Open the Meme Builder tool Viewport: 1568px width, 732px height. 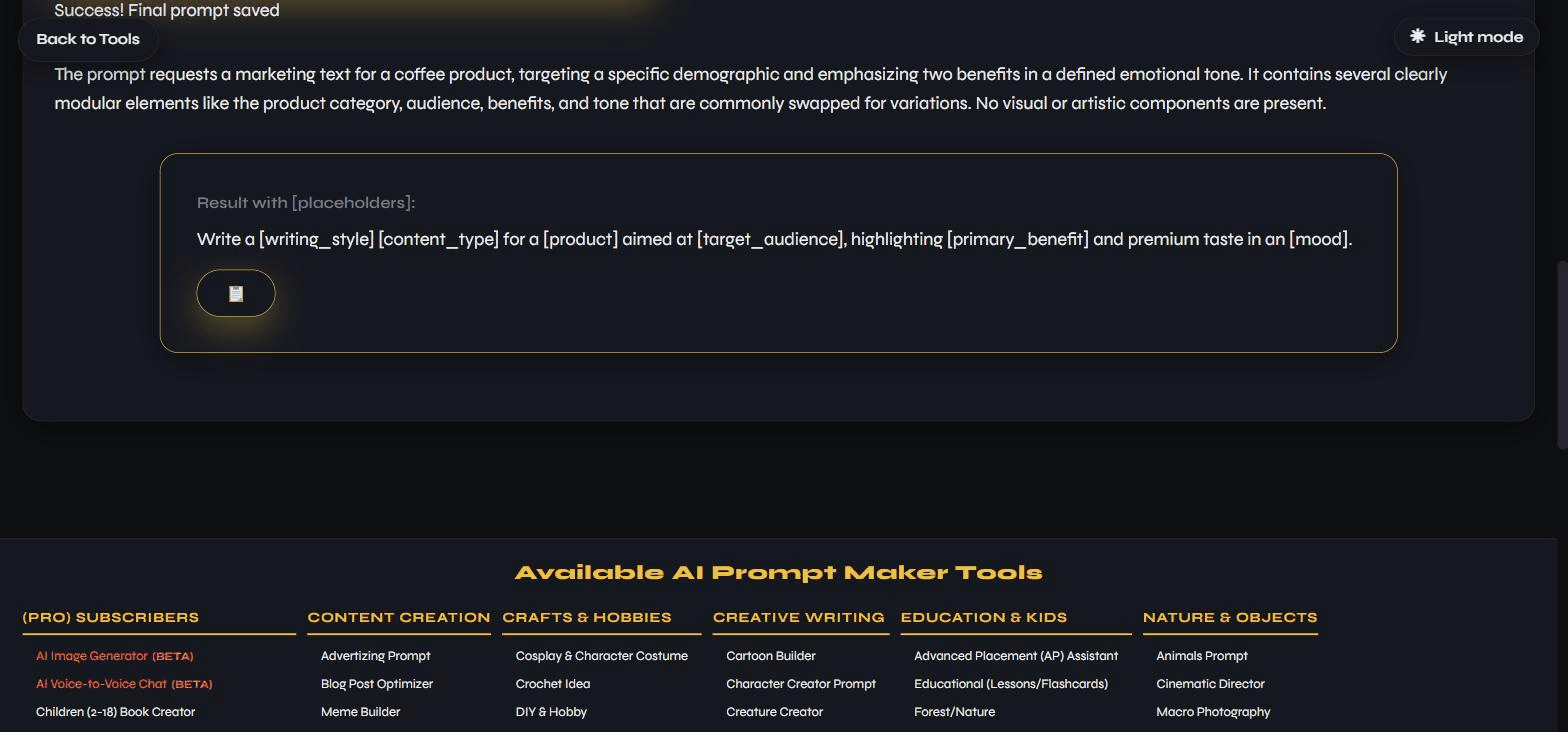coord(360,712)
